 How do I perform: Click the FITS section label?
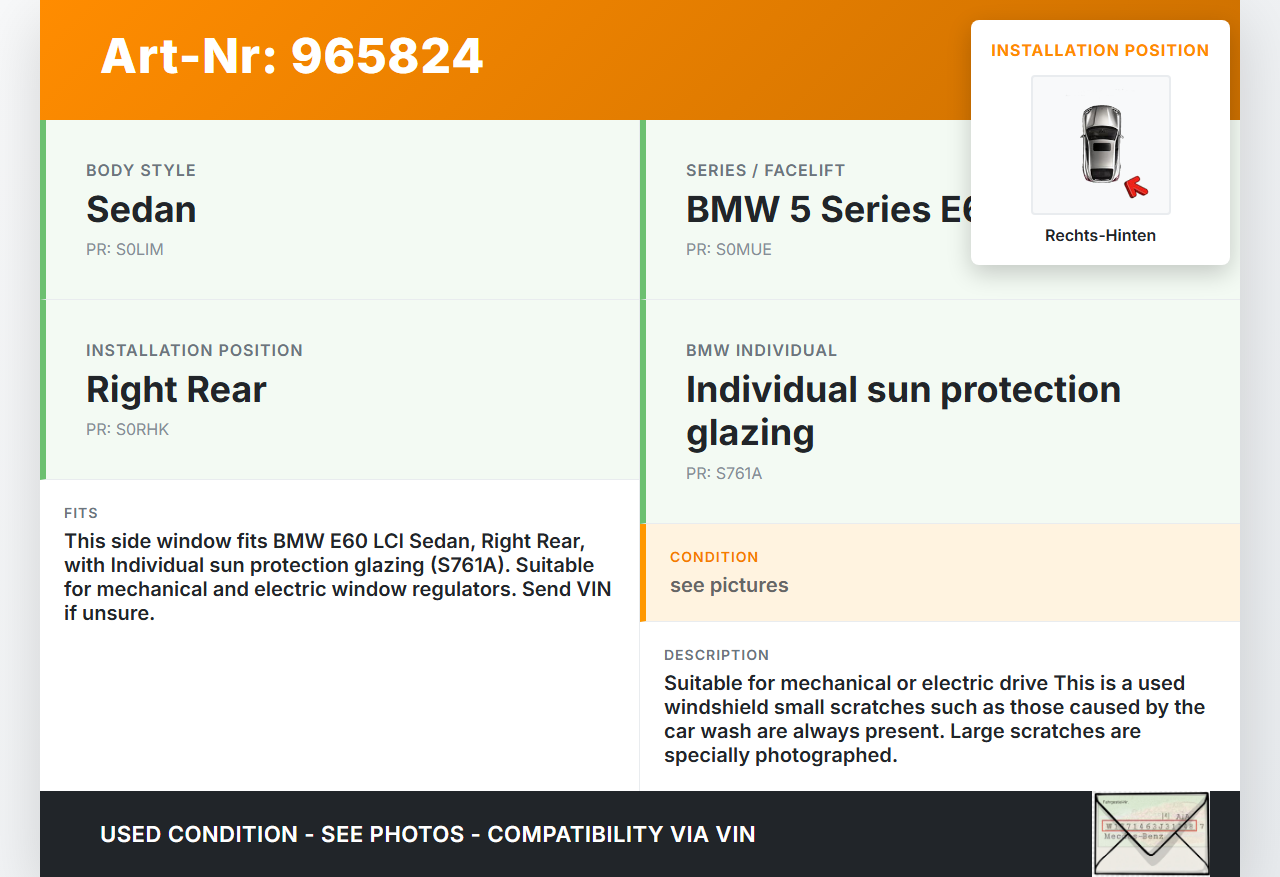tap(81, 513)
